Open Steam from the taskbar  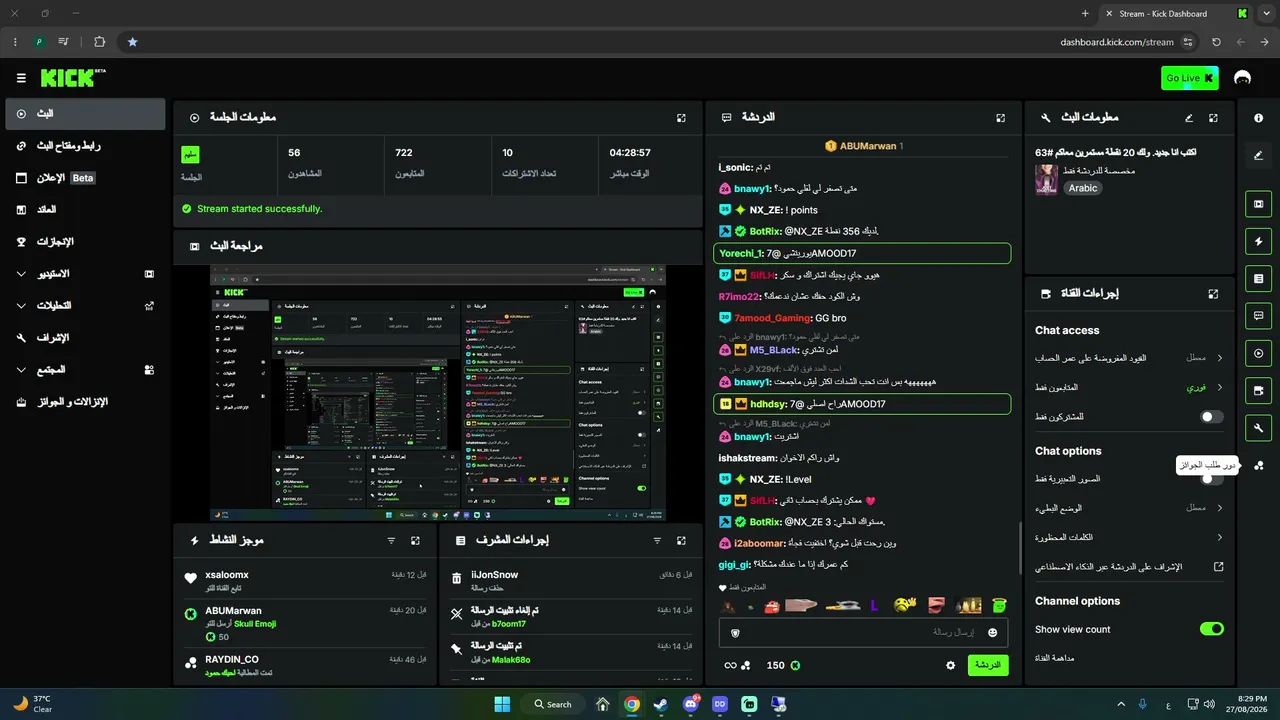click(x=661, y=704)
